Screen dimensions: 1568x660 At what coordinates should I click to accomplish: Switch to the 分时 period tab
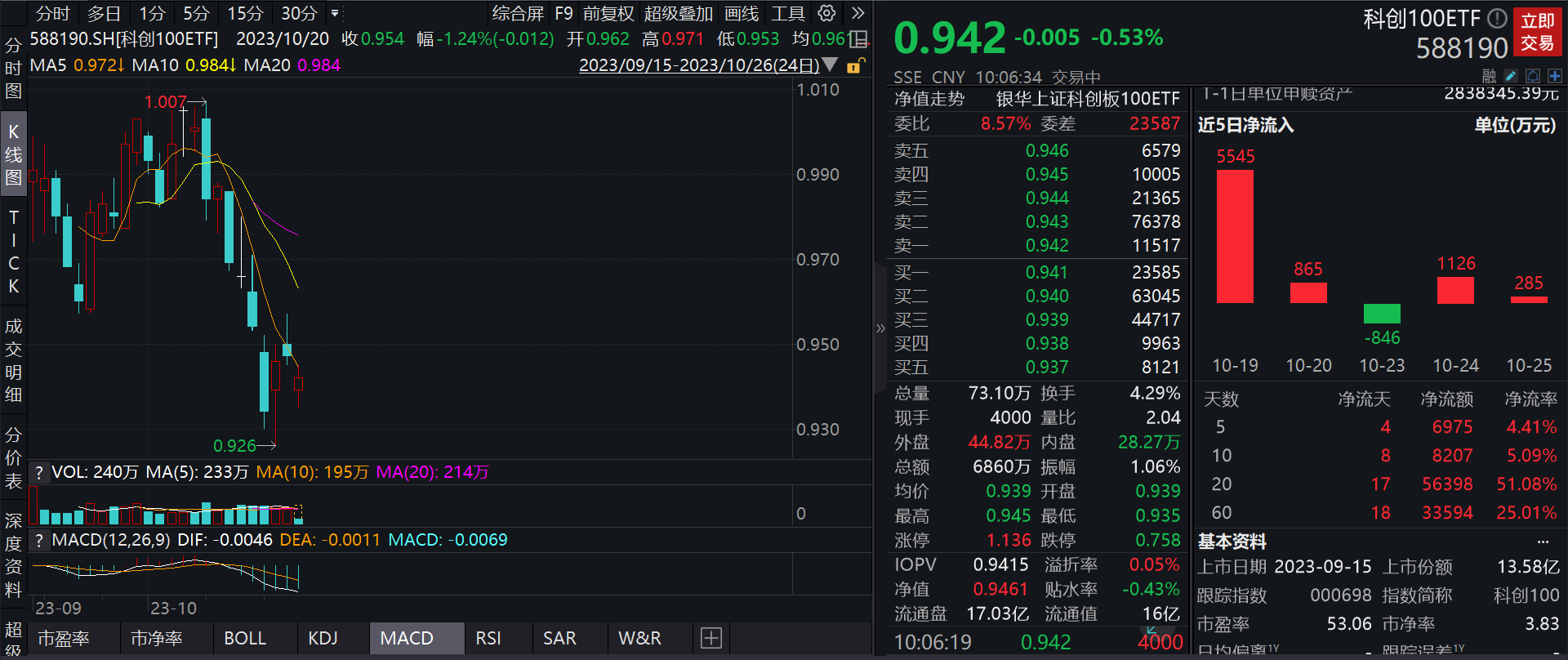pos(53,13)
